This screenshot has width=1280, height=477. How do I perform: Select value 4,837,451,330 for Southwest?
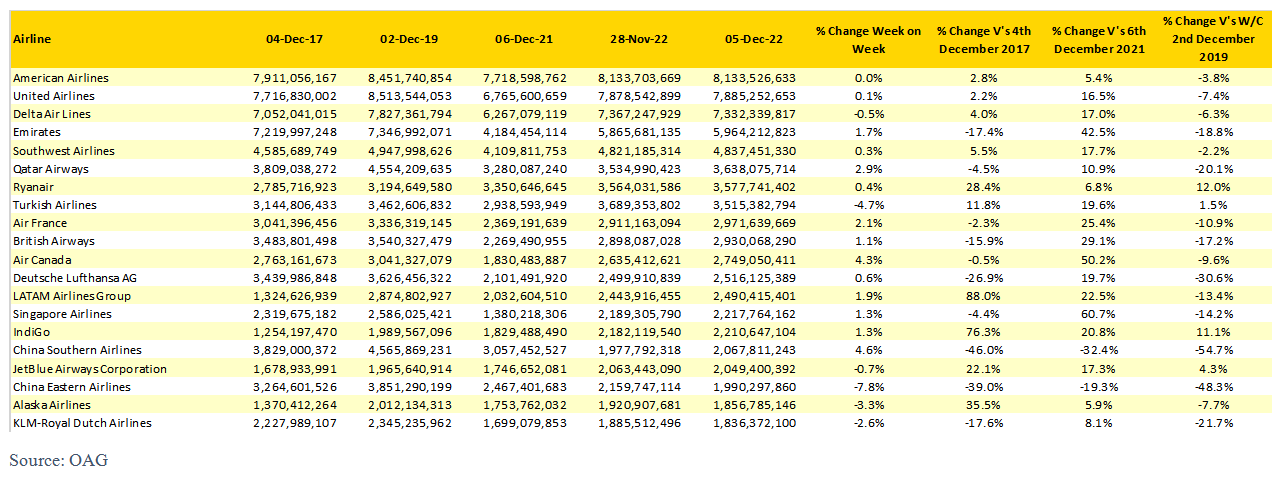pyautogui.click(x=755, y=151)
